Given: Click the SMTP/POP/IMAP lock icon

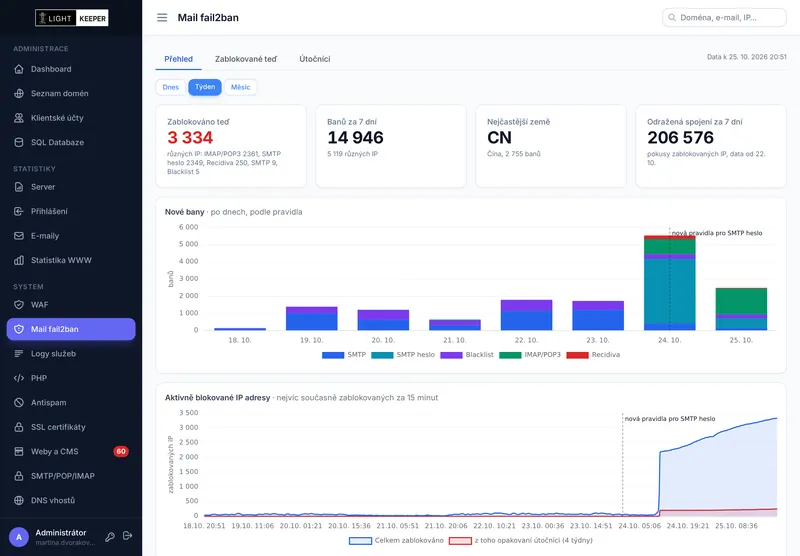Looking at the screenshot, I should [x=19, y=476].
